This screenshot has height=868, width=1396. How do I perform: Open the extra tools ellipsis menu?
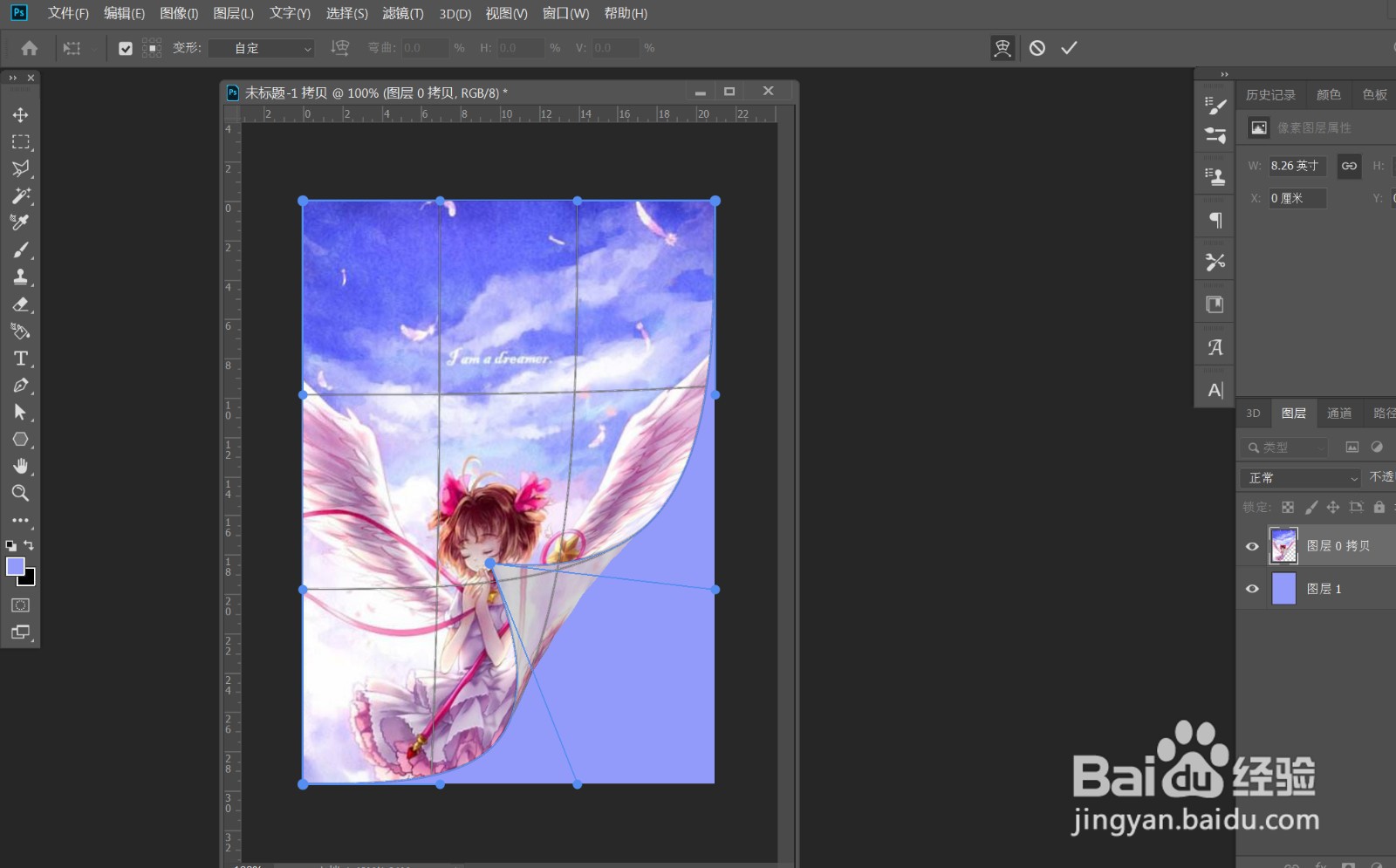[x=20, y=521]
